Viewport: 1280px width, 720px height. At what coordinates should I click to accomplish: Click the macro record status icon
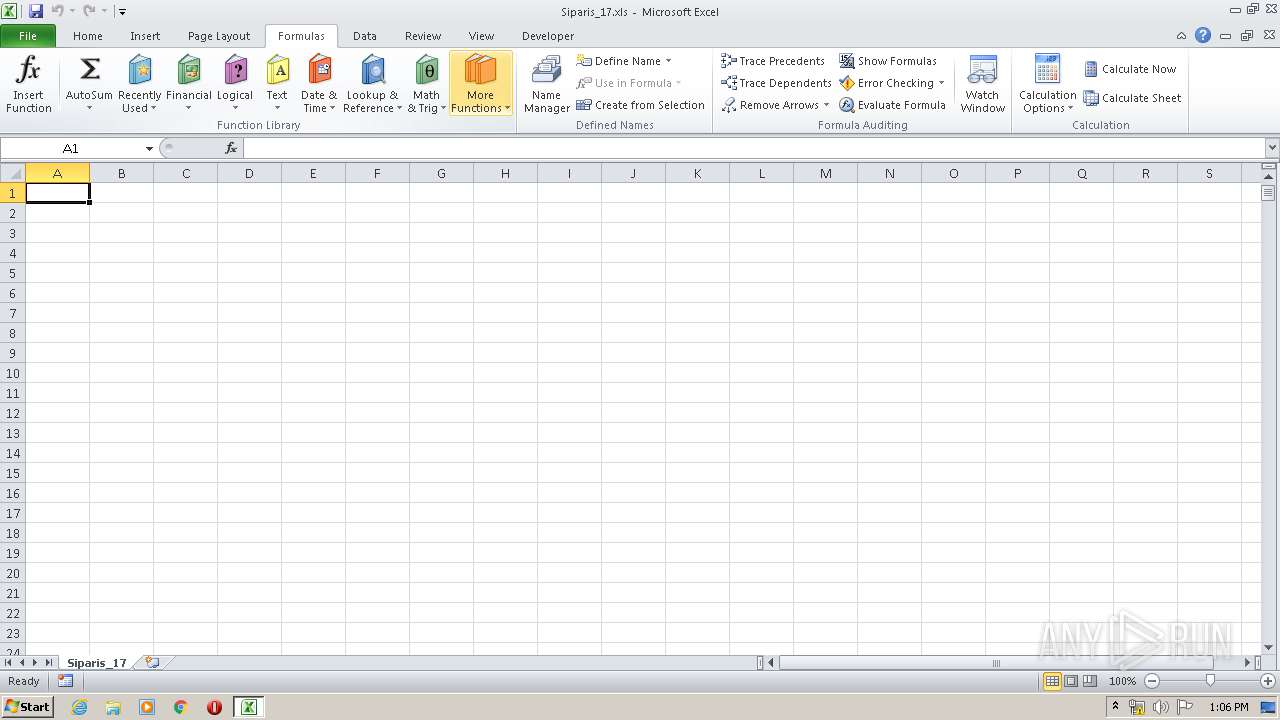click(65, 681)
